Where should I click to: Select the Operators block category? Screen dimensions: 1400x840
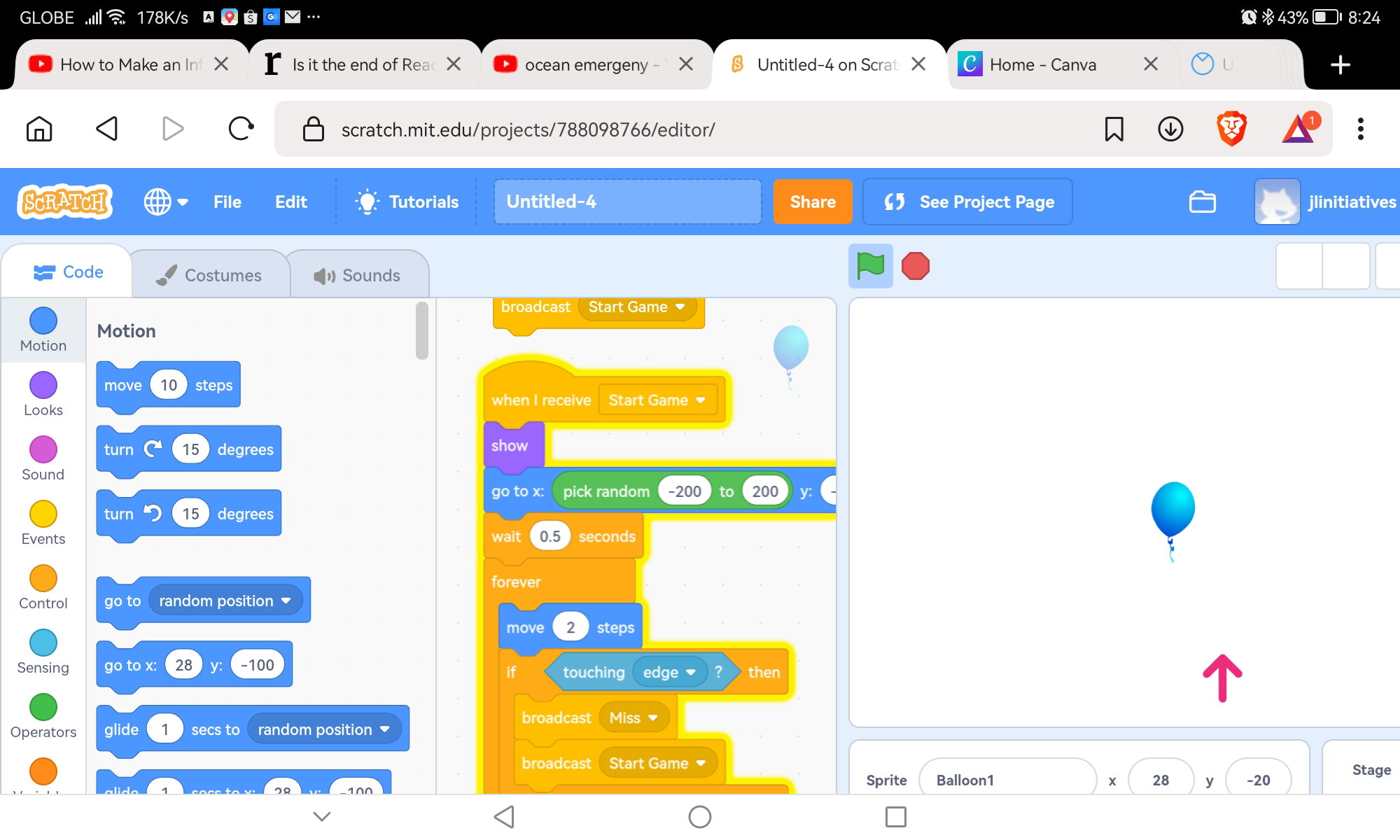tap(43, 716)
